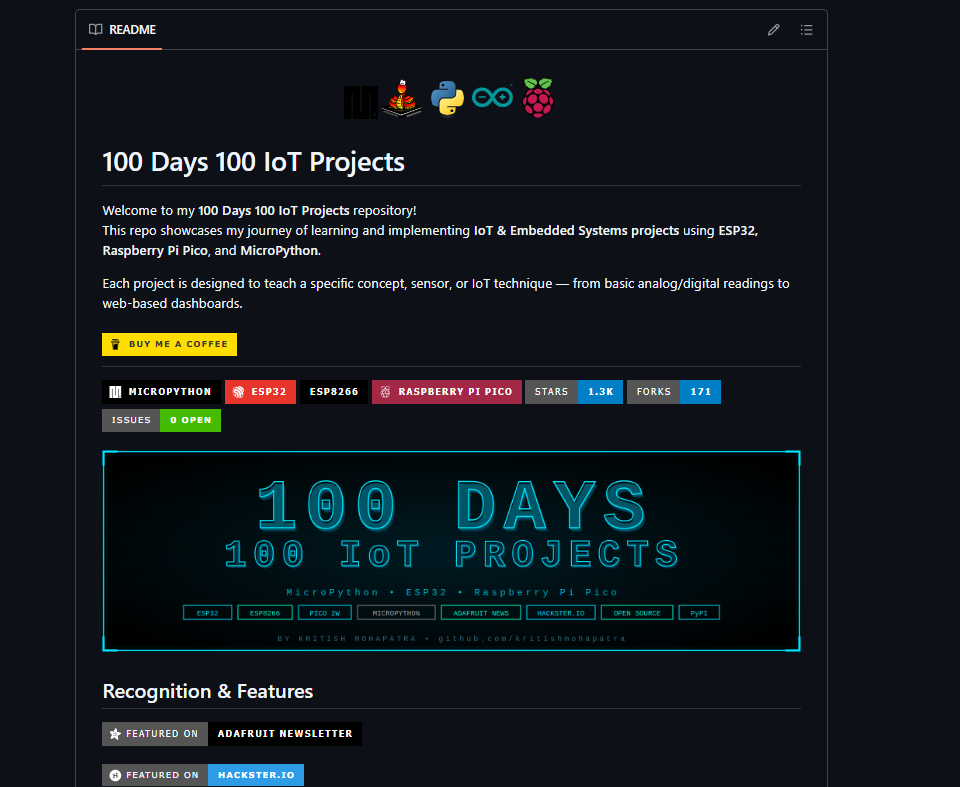
Task: Open the red ESP32 badge
Action: pos(260,392)
